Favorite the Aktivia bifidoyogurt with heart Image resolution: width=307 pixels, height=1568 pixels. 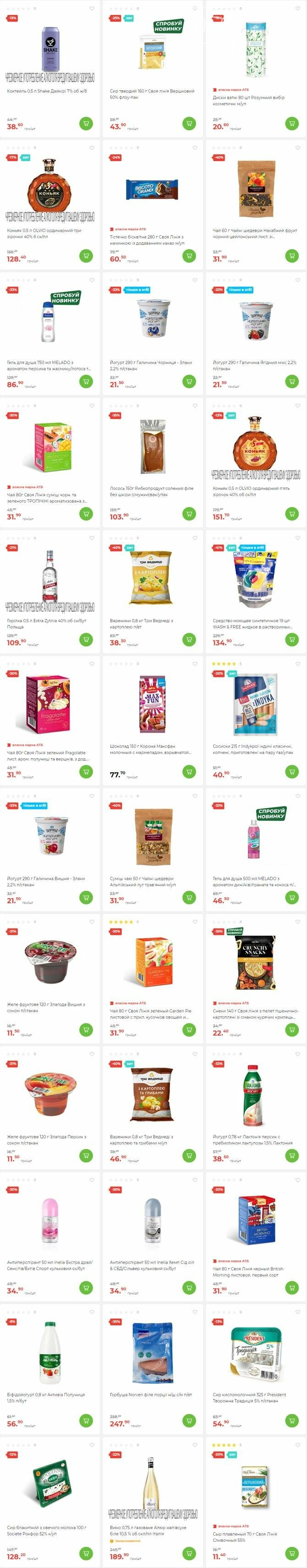pyautogui.click(x=92, y=1313)
